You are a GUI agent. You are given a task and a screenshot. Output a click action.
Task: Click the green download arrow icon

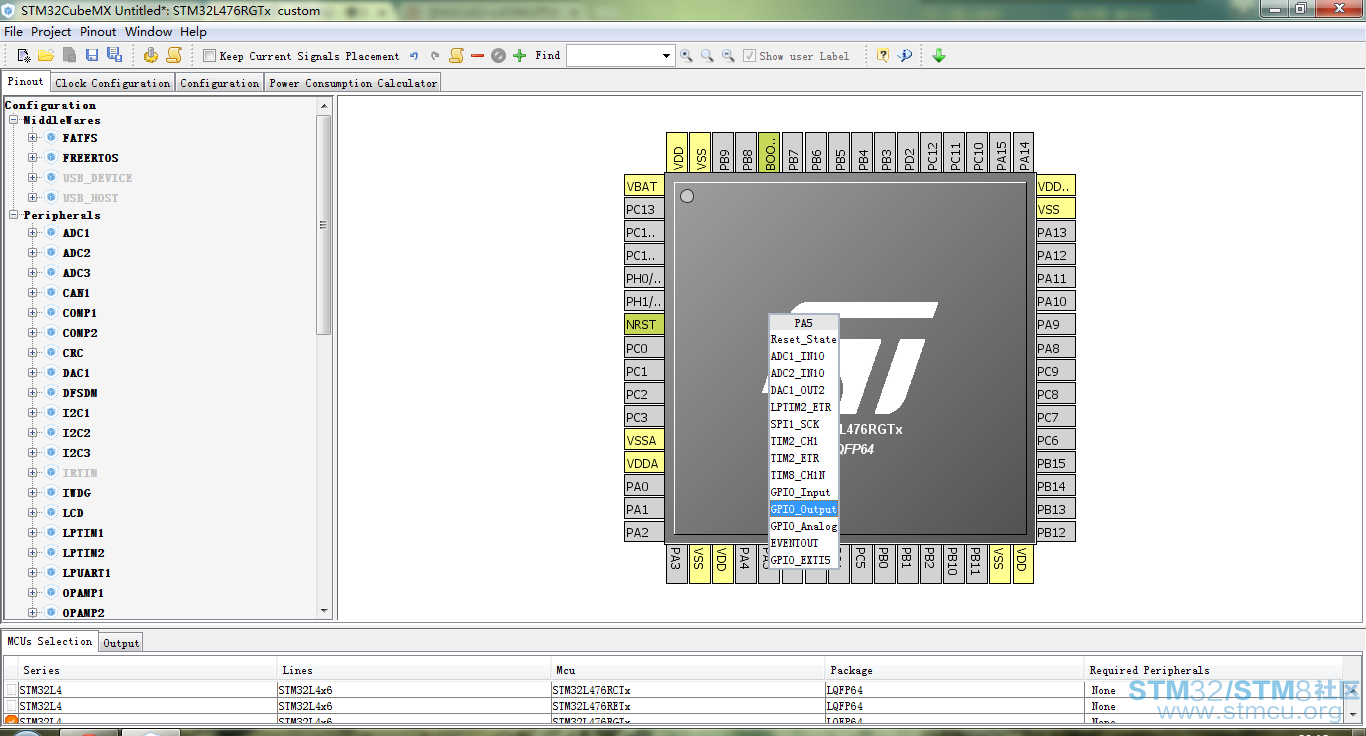(x=939, y=56)
